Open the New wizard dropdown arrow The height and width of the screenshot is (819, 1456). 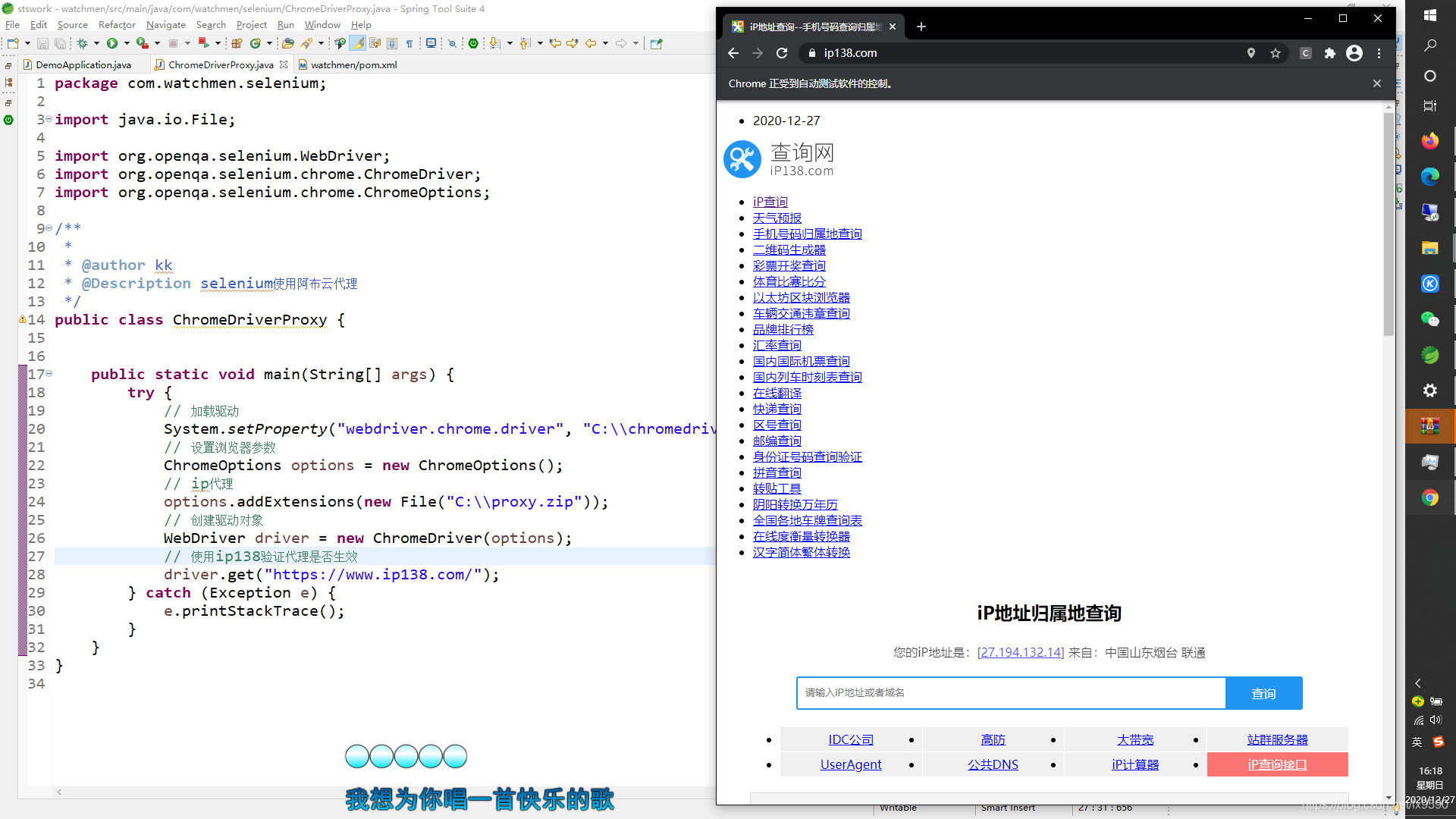27,43
